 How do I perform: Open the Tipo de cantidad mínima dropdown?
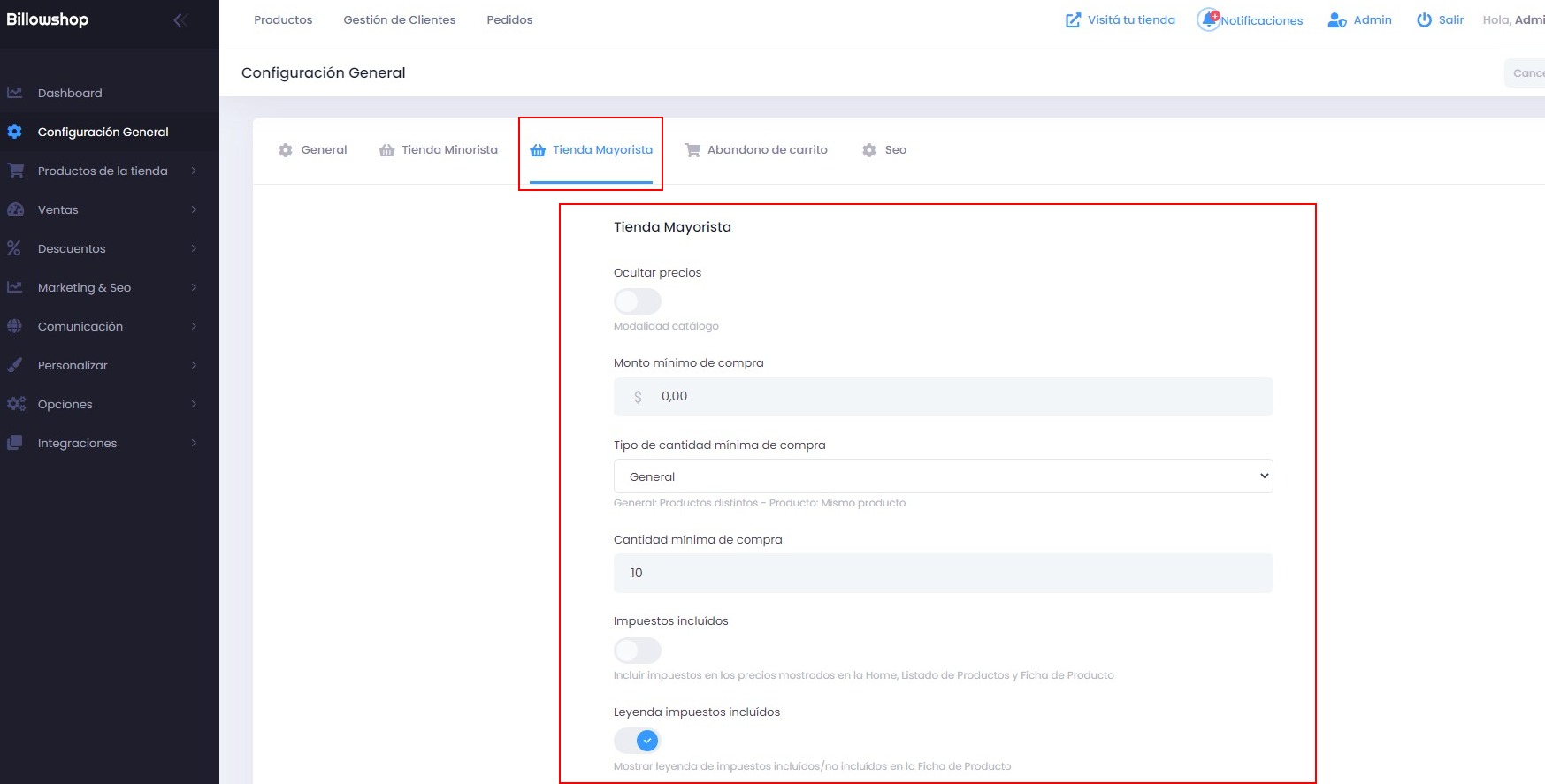tap(943, 476)
